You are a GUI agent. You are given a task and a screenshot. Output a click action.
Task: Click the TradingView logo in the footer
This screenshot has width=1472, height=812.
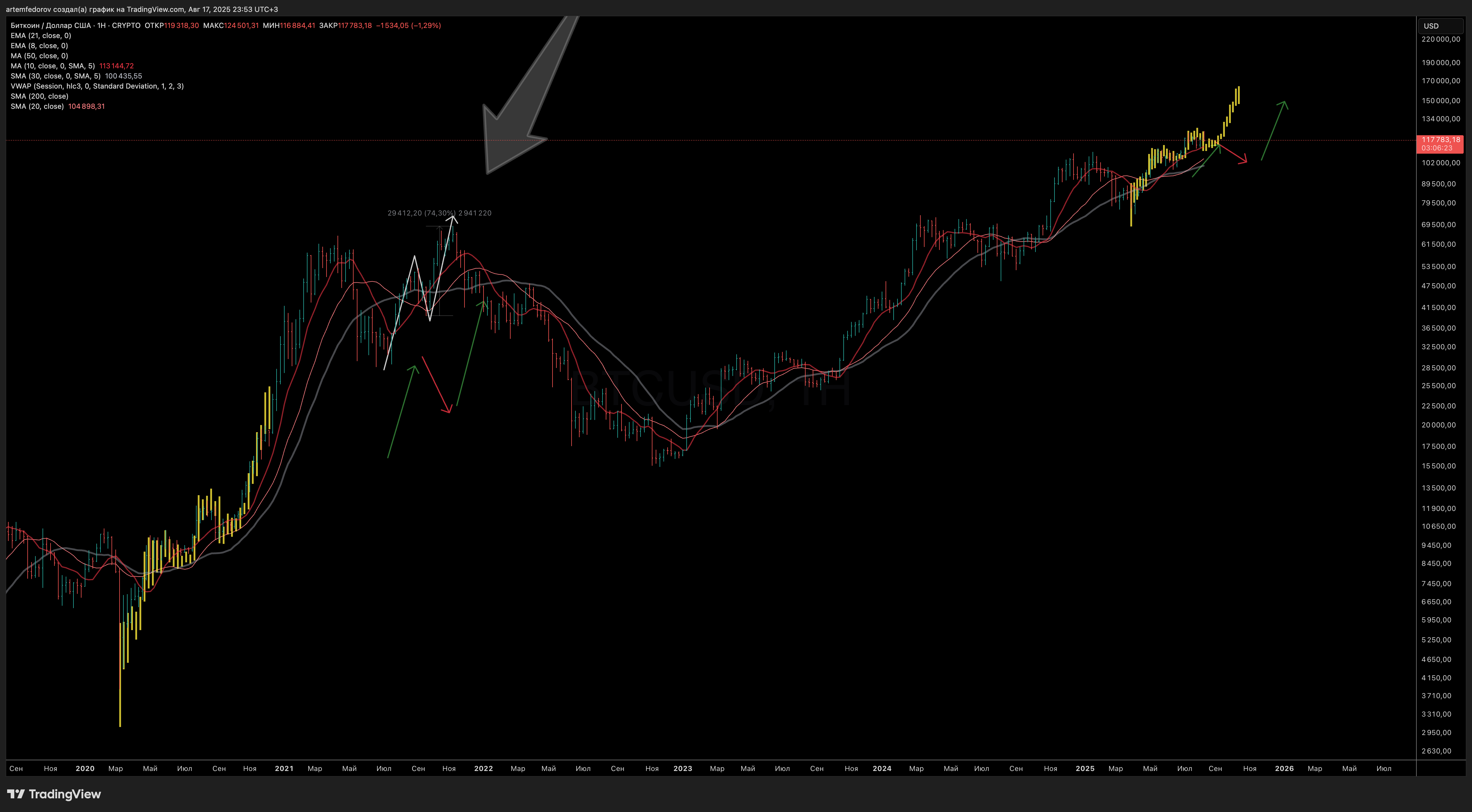coord(54,794)
